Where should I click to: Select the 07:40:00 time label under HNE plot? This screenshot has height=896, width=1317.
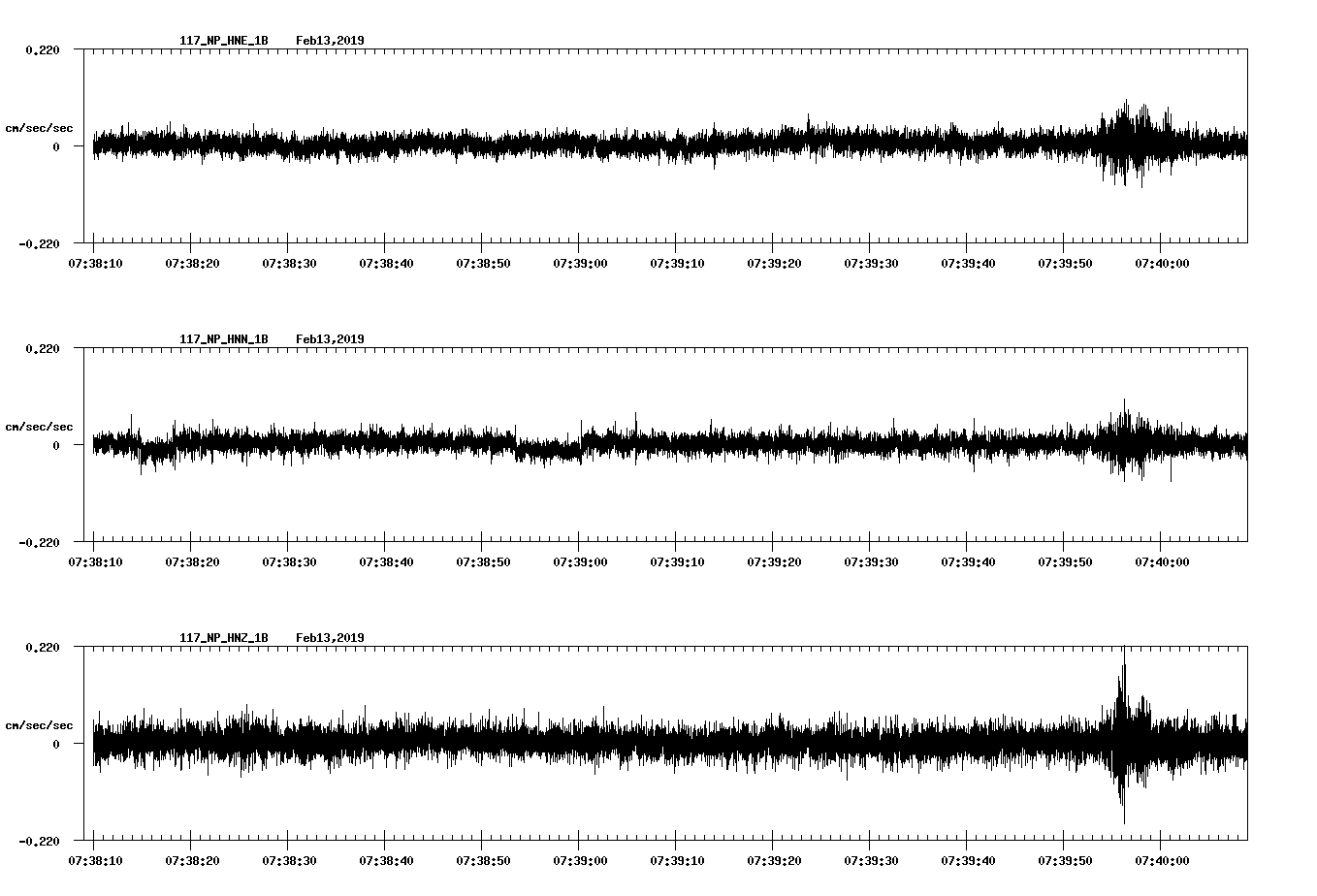point(1162,263)
